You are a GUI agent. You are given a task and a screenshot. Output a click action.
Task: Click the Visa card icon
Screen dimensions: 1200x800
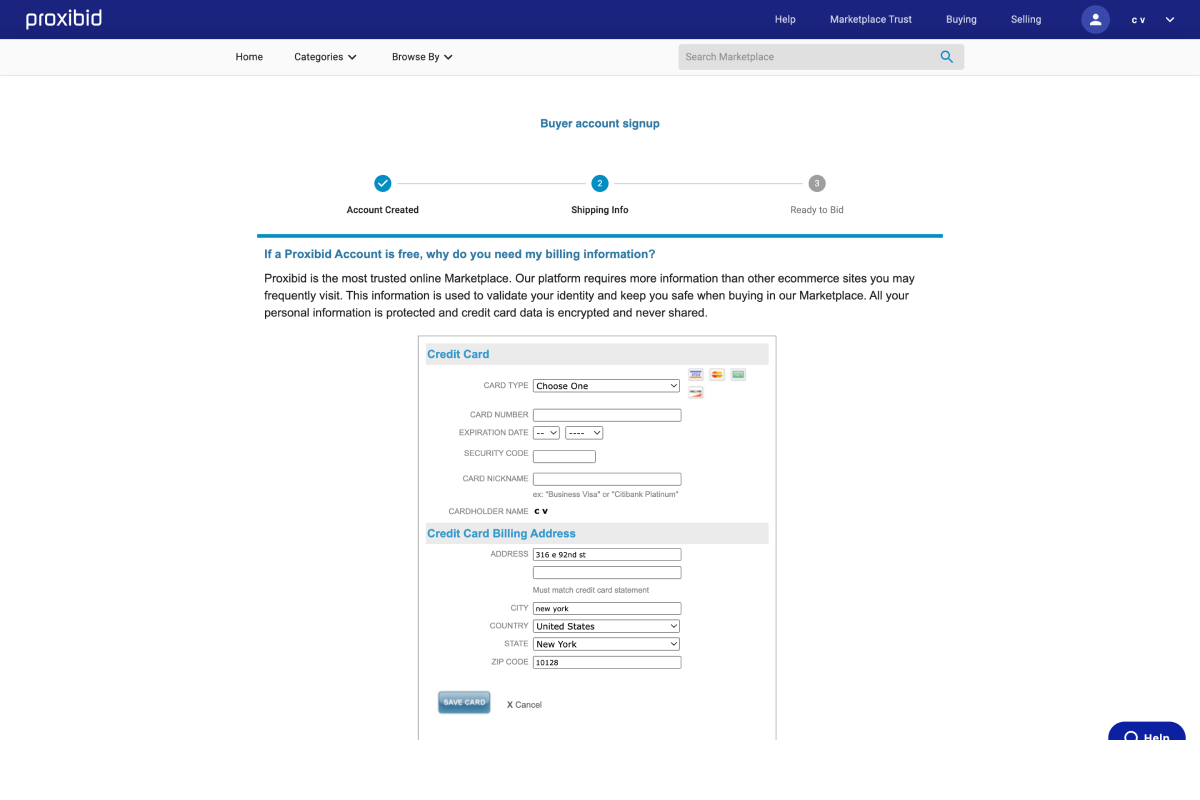tap(696, 374)
